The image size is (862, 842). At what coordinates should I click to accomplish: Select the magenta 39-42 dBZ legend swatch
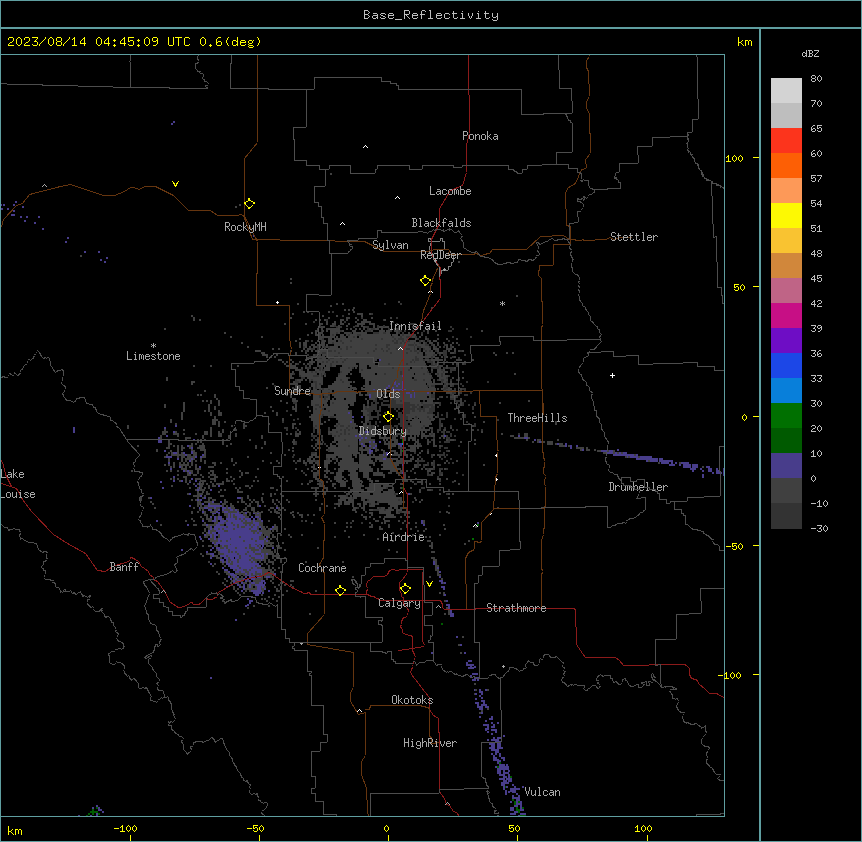[786, 315]
